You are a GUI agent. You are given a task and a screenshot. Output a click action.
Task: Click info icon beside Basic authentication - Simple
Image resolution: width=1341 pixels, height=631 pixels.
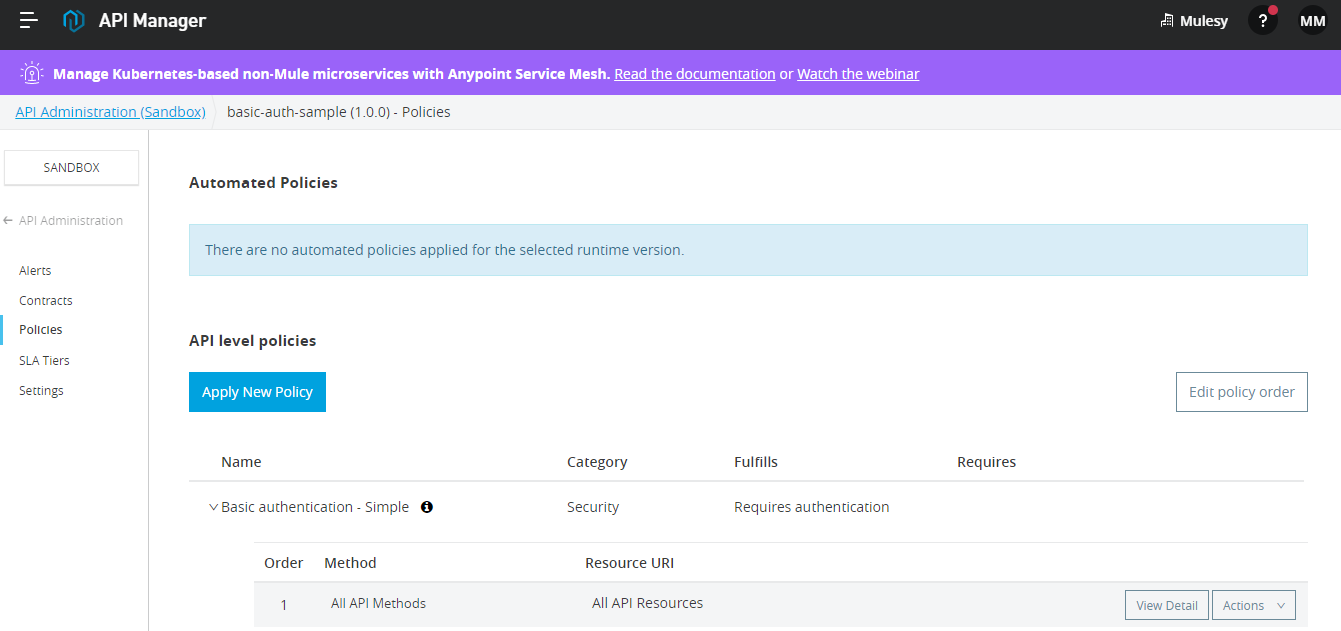coord(427,507)
